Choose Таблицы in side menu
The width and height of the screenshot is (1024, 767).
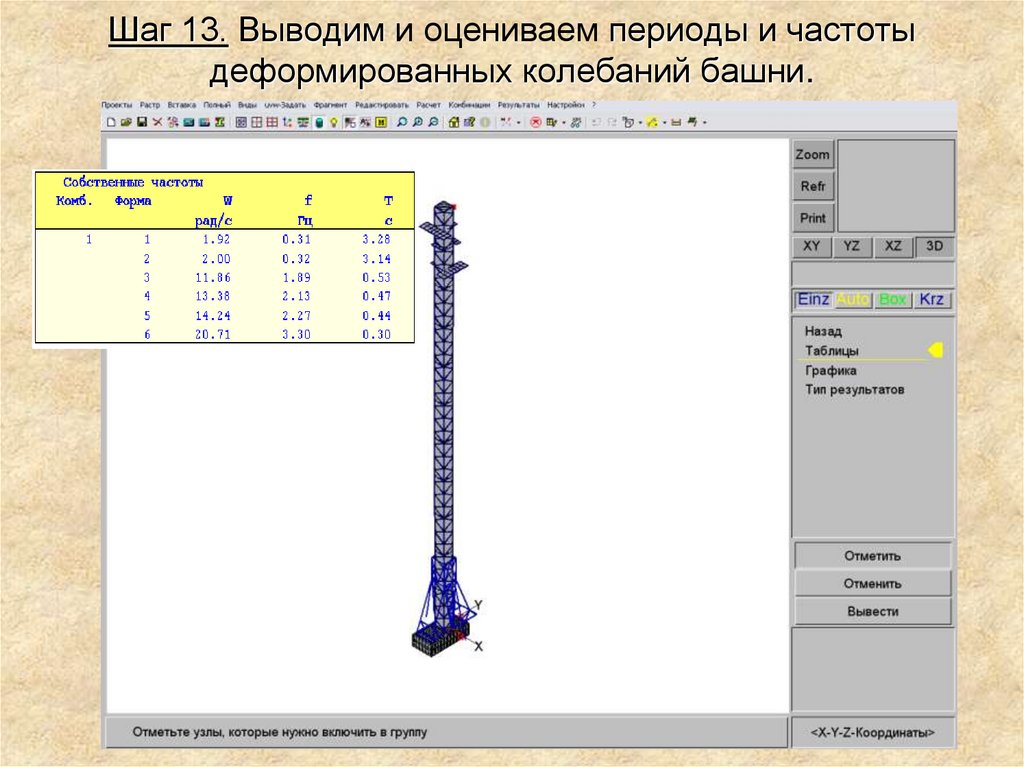[x=831, y=351]
